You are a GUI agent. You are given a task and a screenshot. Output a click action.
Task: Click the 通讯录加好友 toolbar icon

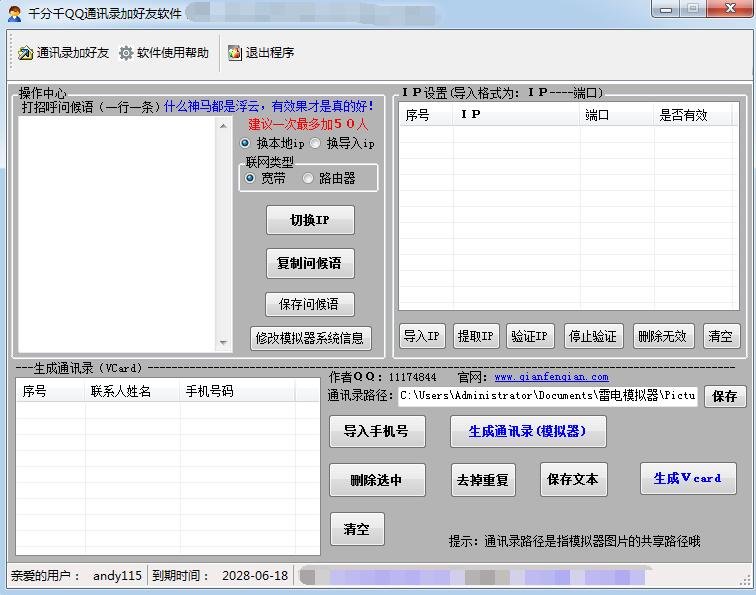[25, 53]
